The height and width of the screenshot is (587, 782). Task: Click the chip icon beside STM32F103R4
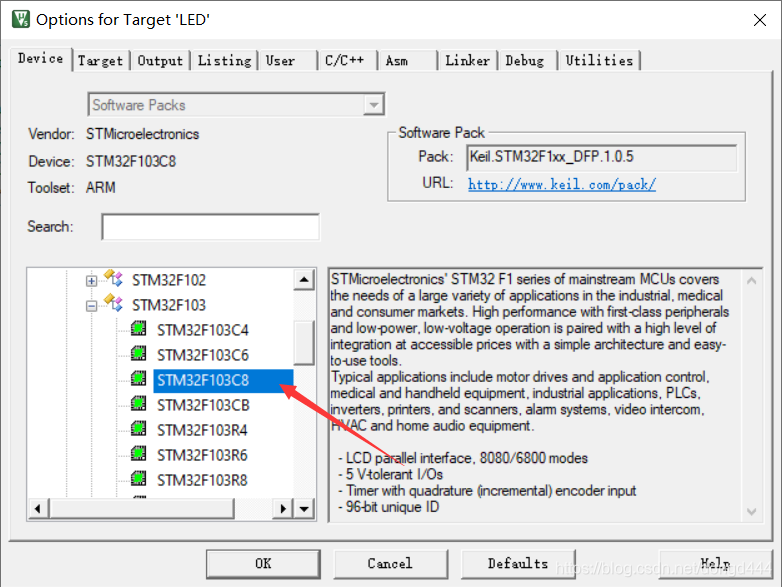(x=139, y=428)
